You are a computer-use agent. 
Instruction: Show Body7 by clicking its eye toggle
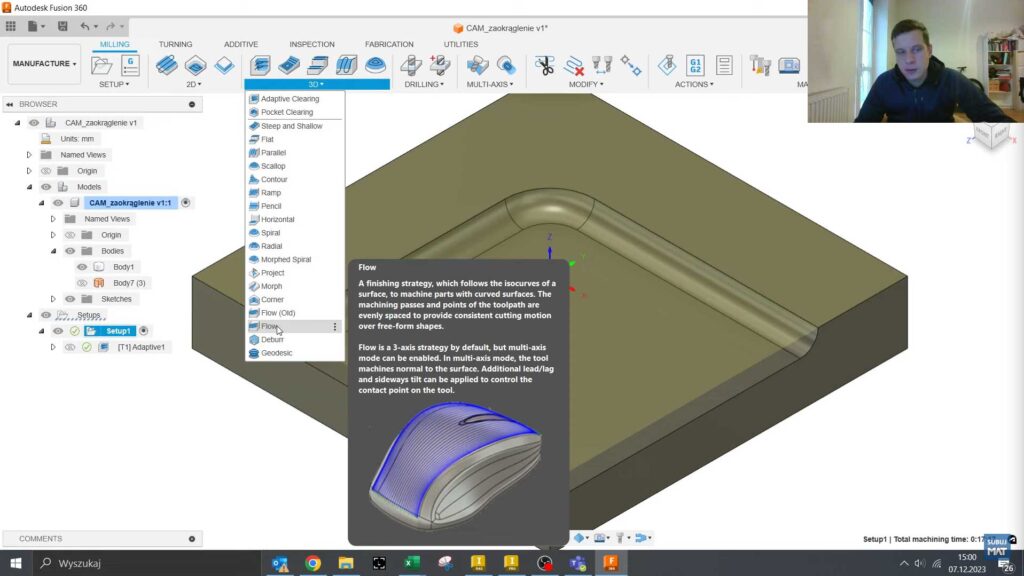(83, 282)
